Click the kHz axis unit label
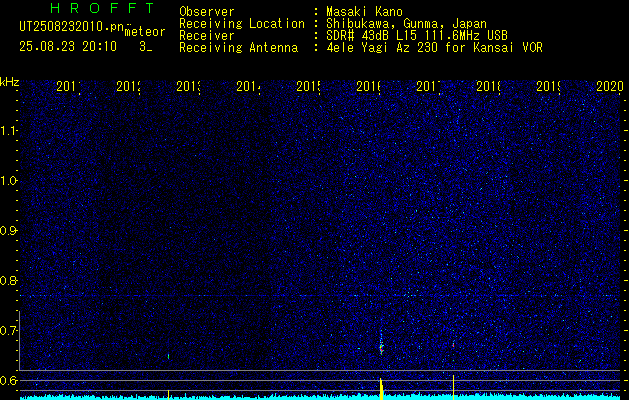The height and width of the screenshot is (400, 629). 9,82
